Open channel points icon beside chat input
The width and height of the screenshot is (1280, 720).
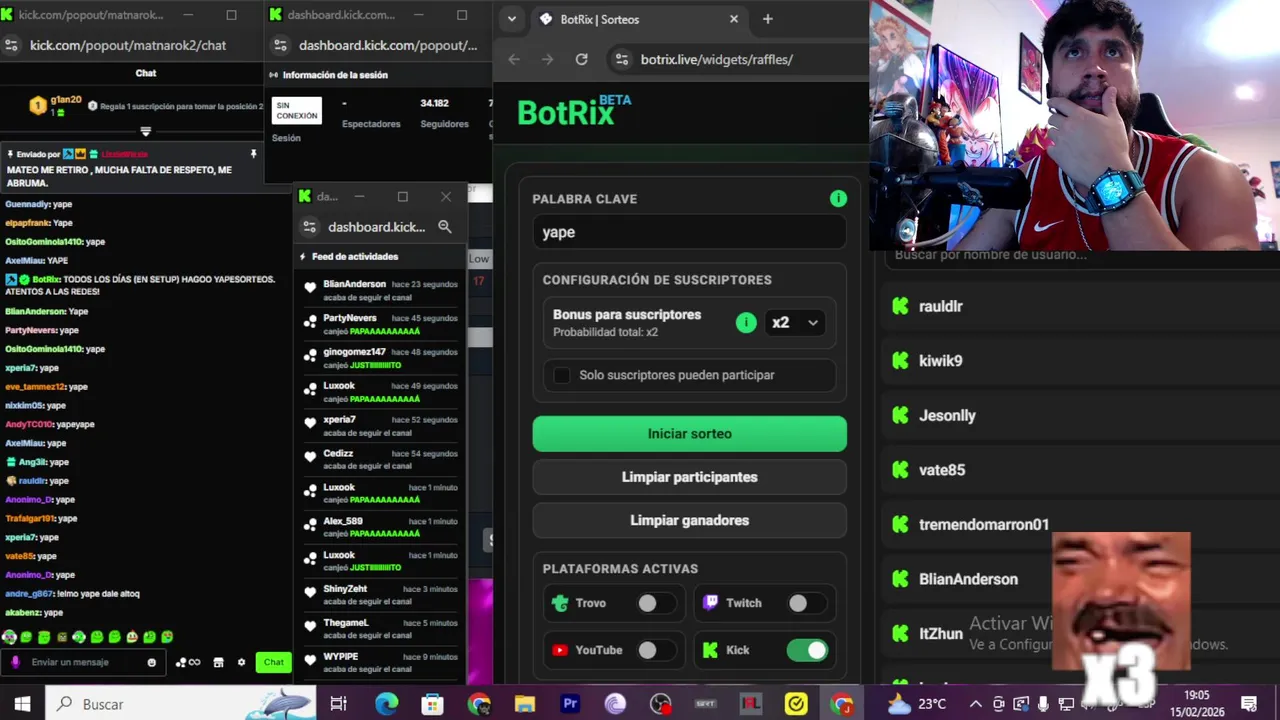[x=188, y=662]
